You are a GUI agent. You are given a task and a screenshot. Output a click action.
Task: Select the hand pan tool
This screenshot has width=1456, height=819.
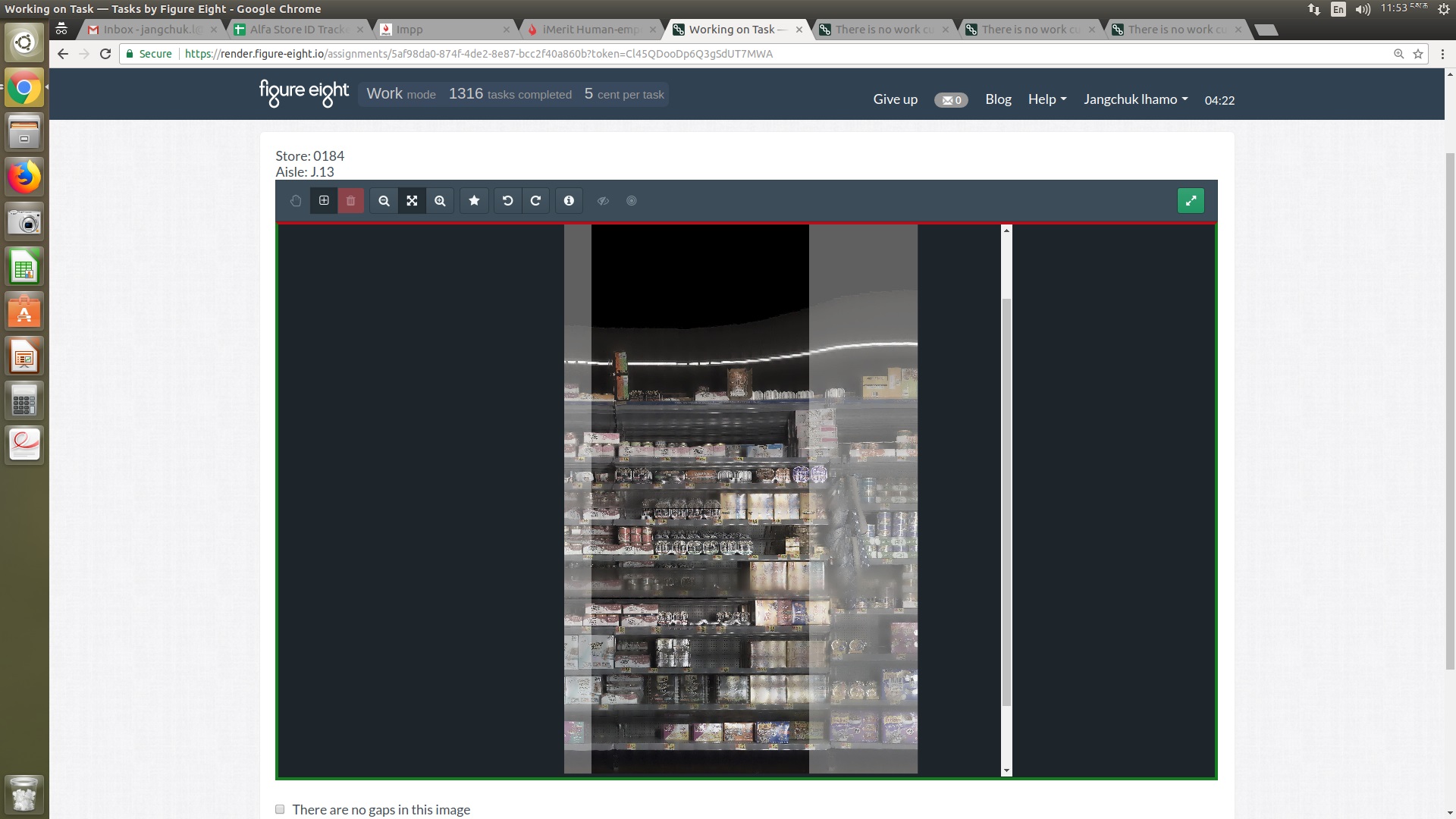point(296,201)
